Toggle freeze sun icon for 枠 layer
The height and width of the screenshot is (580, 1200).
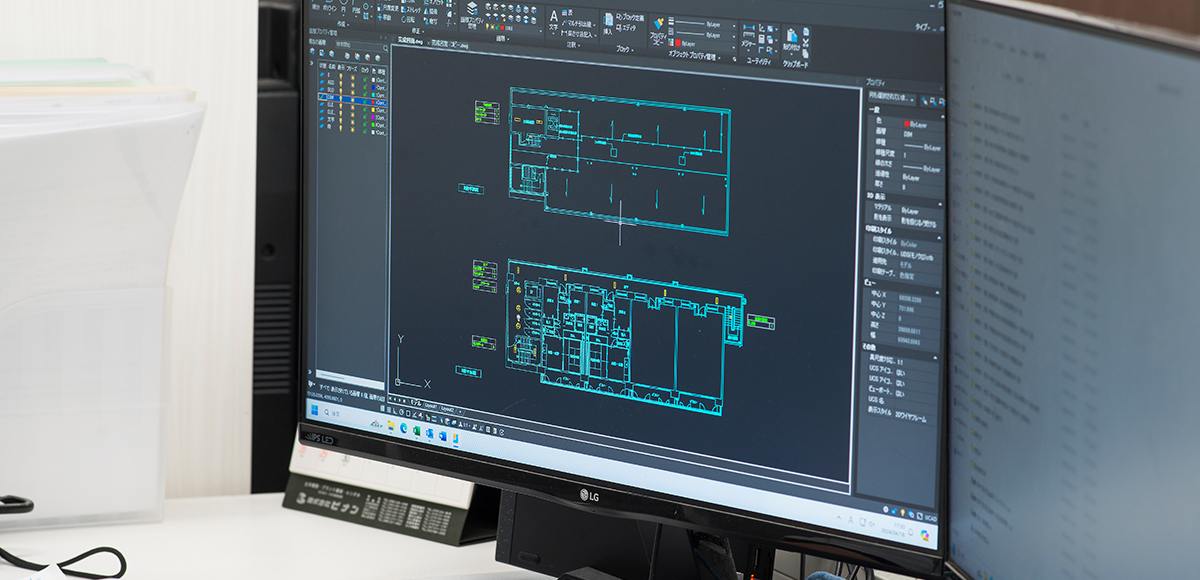[352, 128]
